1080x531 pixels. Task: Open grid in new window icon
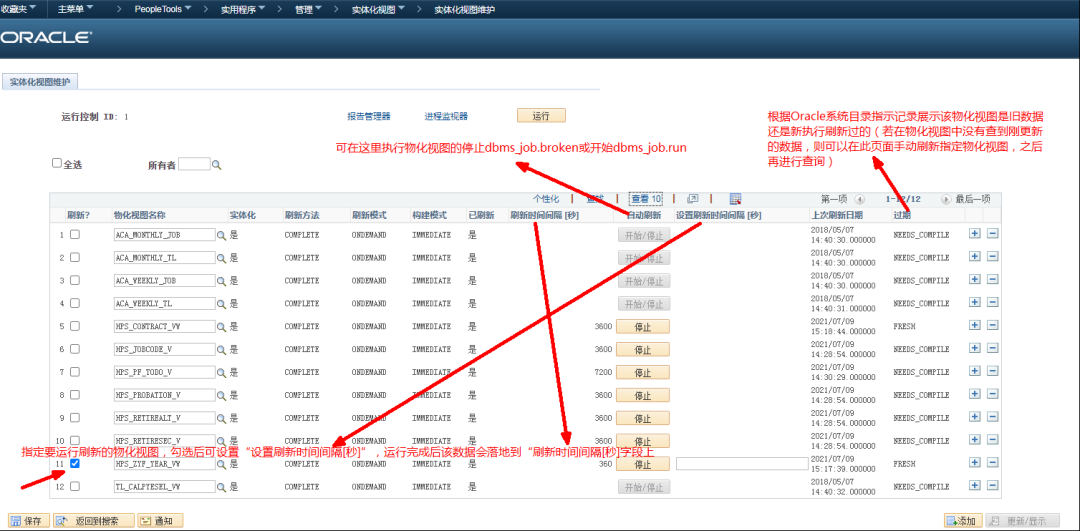click(x=693, y=199)
